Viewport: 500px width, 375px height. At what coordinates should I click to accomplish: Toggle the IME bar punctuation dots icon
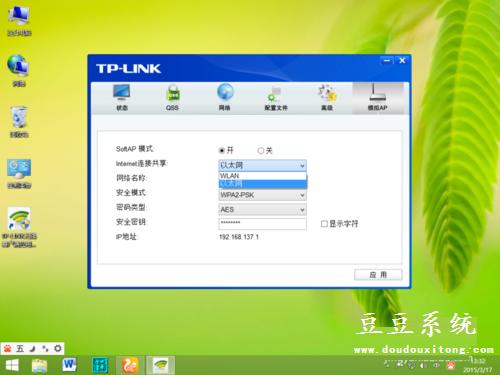pos(45,349)
